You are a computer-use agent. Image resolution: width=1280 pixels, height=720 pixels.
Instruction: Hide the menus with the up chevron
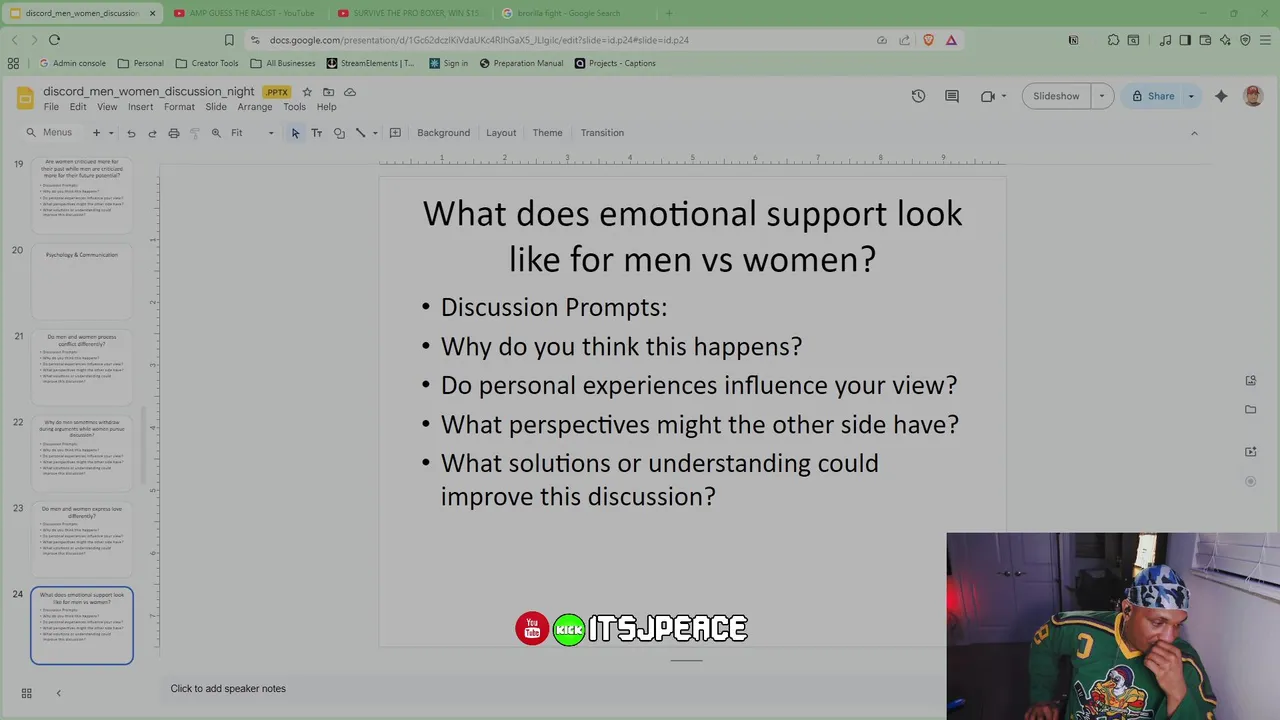pyautogui.click(x=1194, y=133)
